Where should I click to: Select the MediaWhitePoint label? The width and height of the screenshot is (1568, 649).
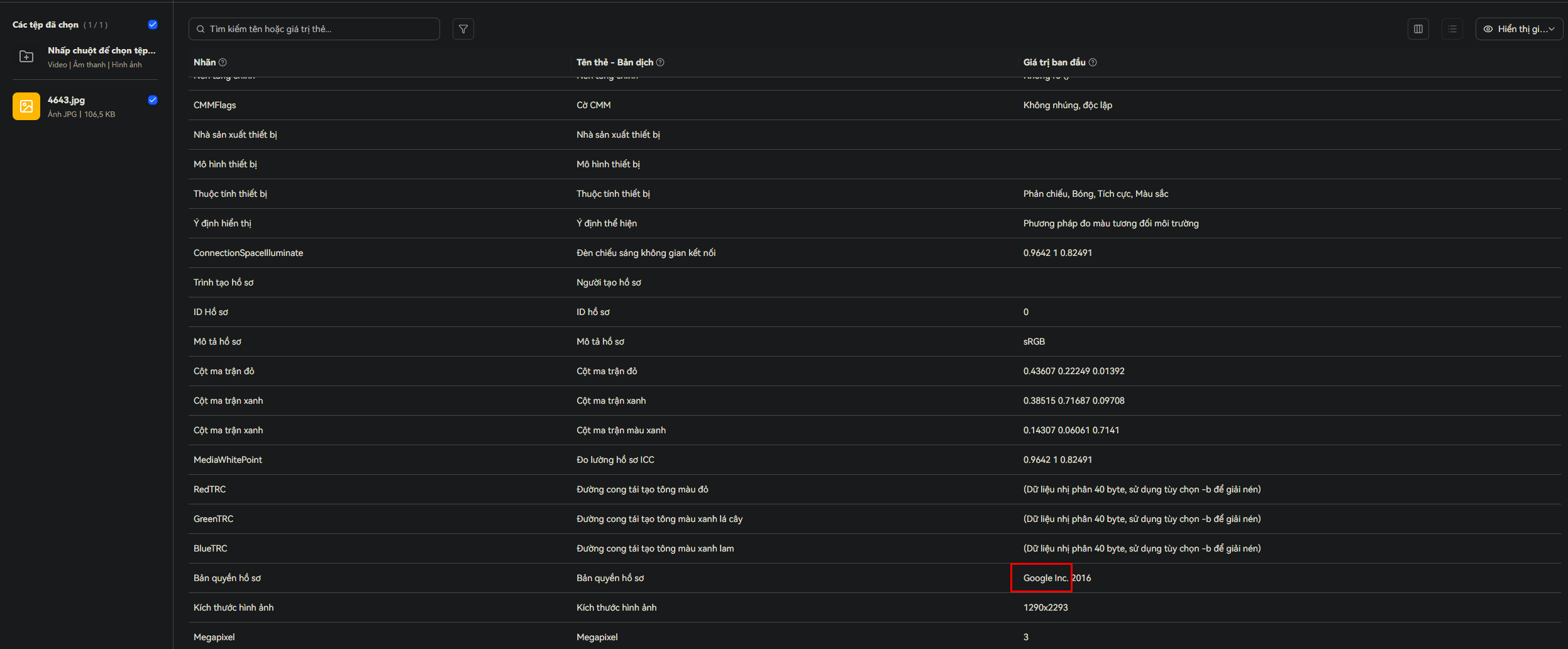tap(228, 460)
